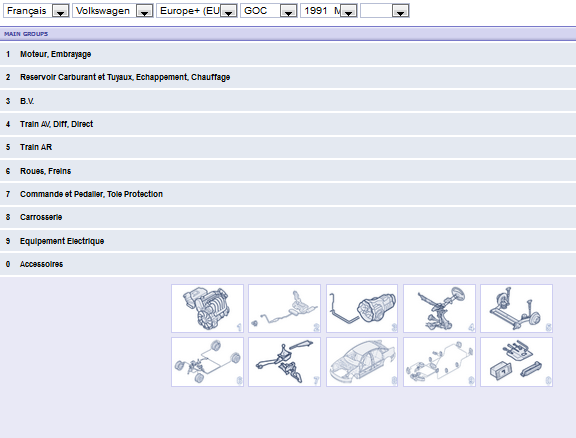Open group 3 B.V.

pos(288,101)
